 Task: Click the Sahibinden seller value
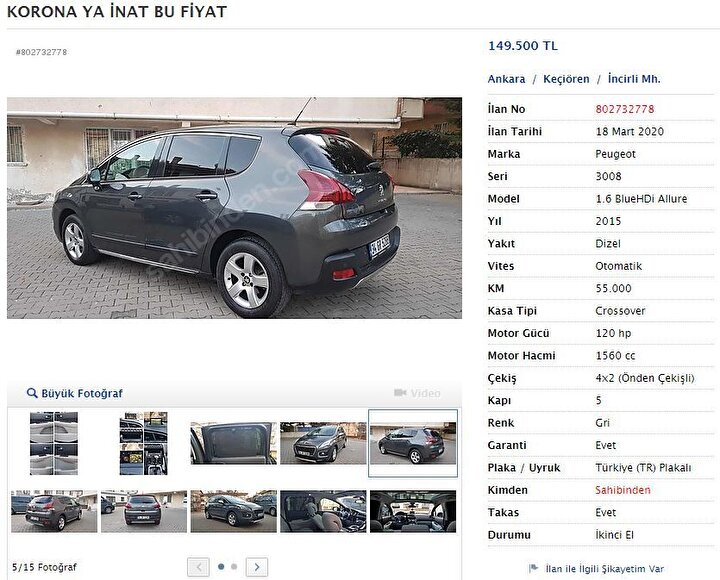[623, 490]
